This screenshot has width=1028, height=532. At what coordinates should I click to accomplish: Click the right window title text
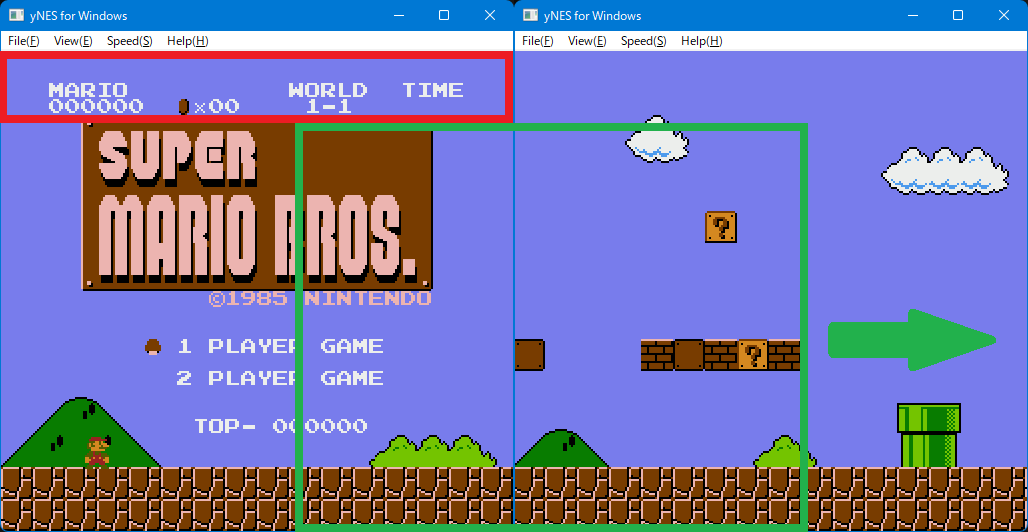pyautogui.click(x=593, y=15)
